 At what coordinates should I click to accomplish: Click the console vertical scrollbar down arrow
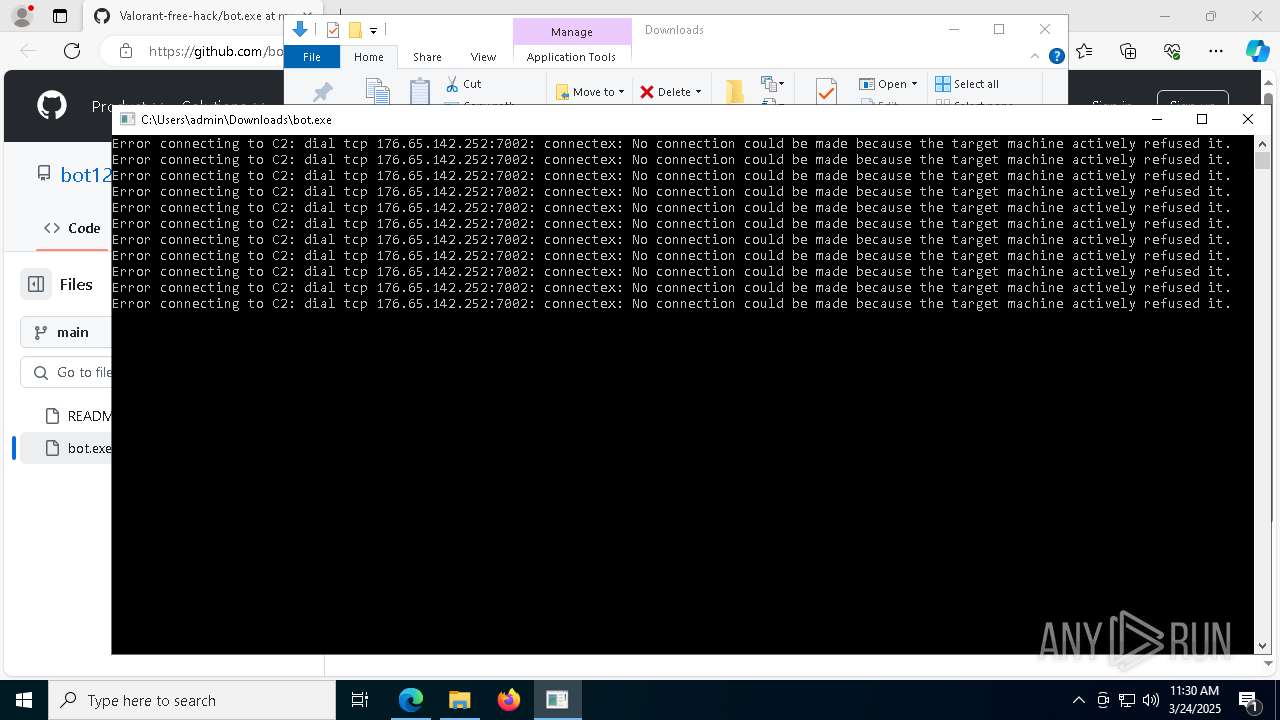coord(1262,646)
